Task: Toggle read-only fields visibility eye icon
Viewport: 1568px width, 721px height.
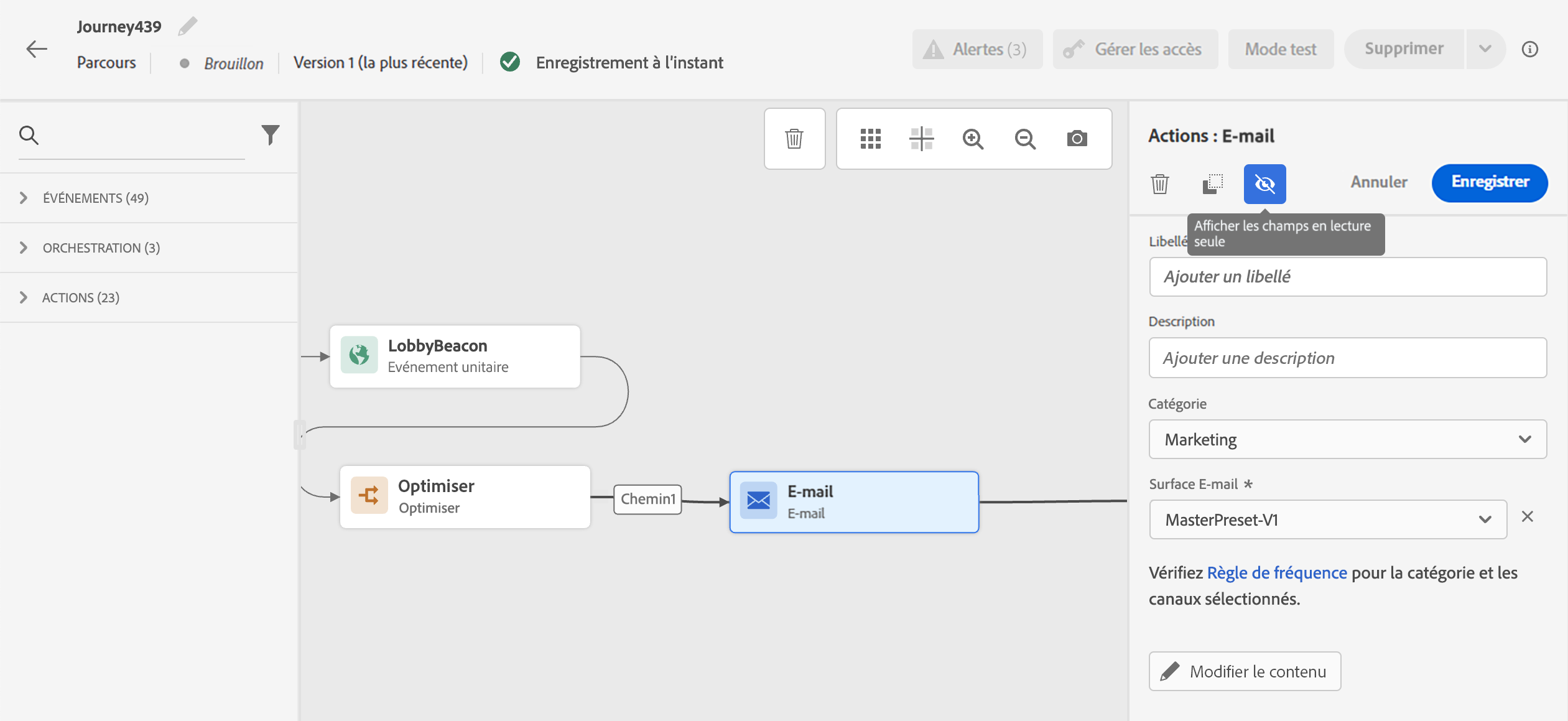Action: point(1264,184)
